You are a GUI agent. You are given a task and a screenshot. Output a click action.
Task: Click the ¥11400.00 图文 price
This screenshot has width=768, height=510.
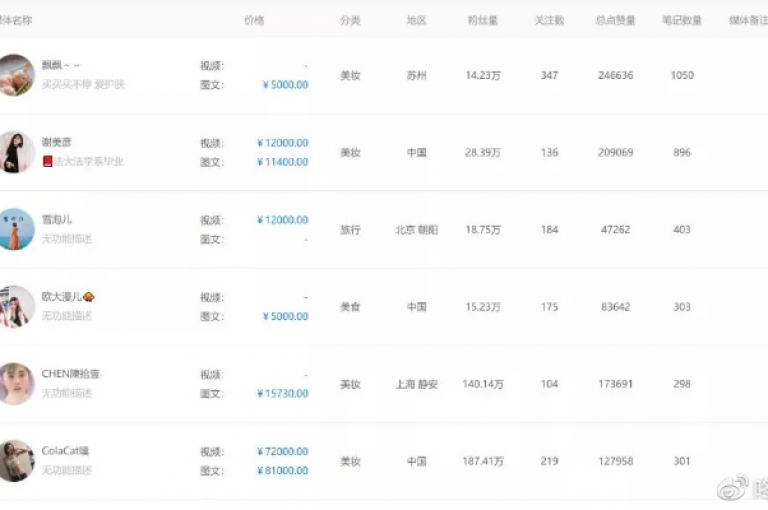pos(283,162)
